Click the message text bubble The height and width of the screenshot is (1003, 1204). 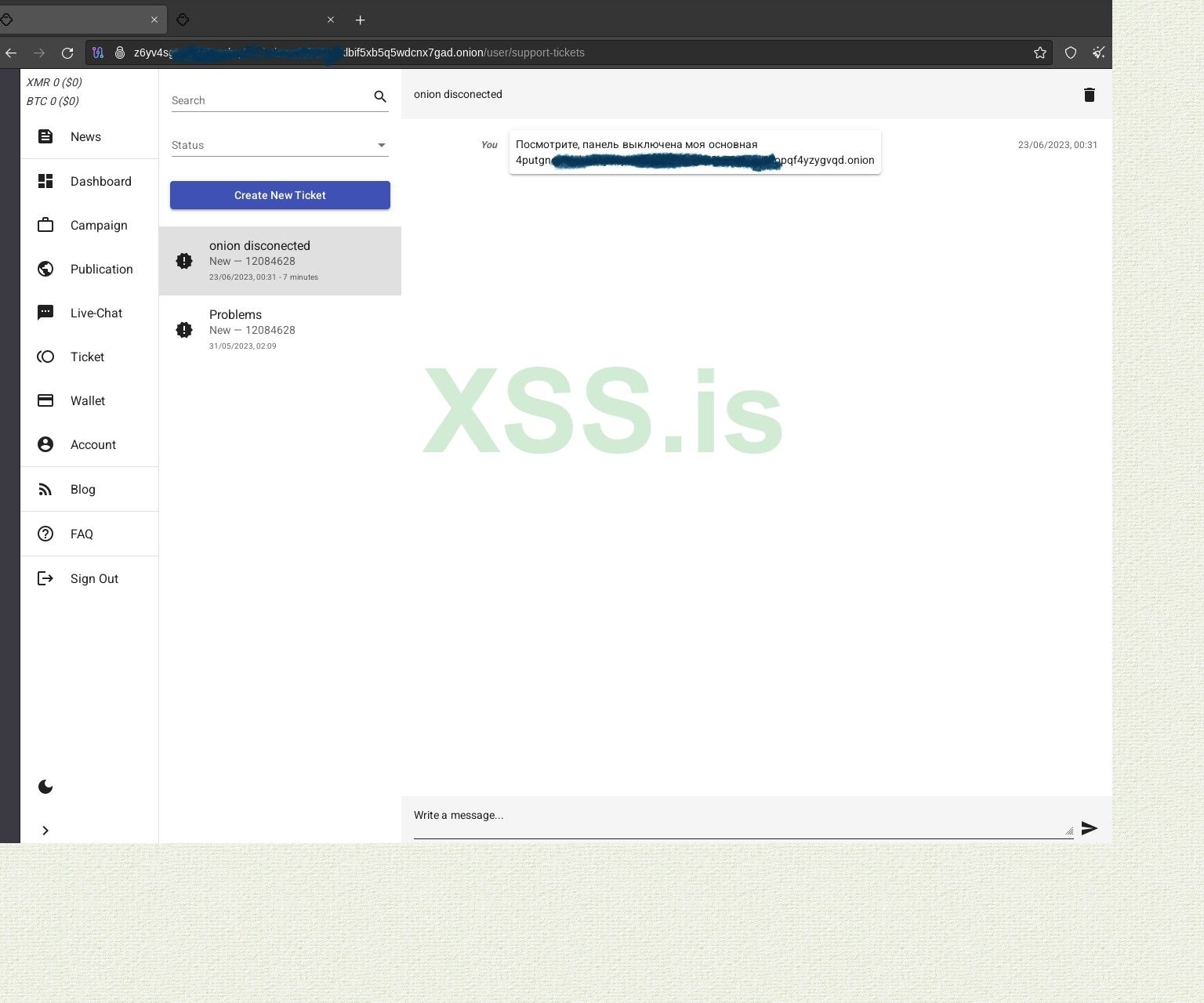(x=695, y=152)
